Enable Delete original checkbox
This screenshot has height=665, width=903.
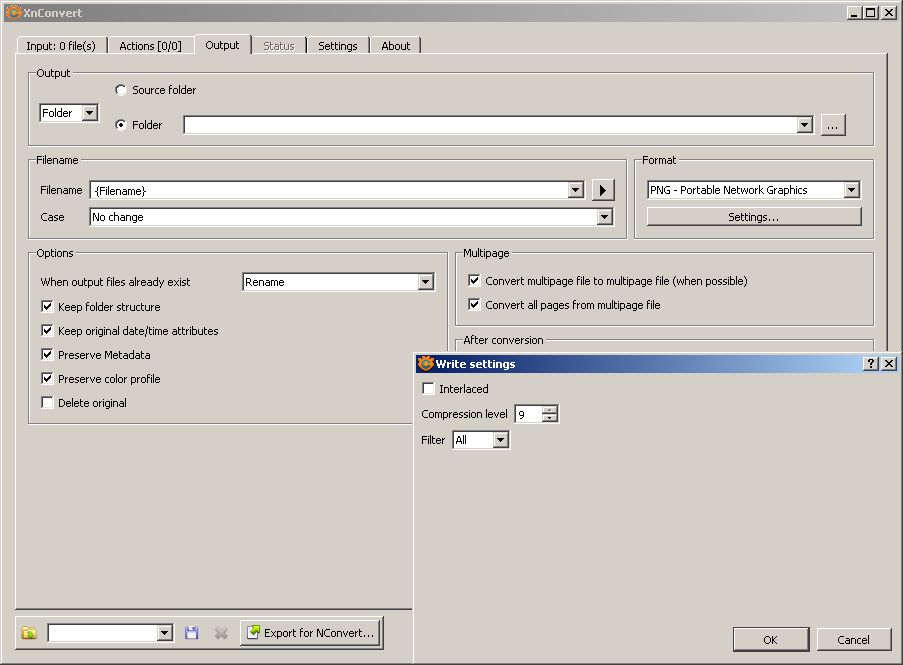pos(48,403)
